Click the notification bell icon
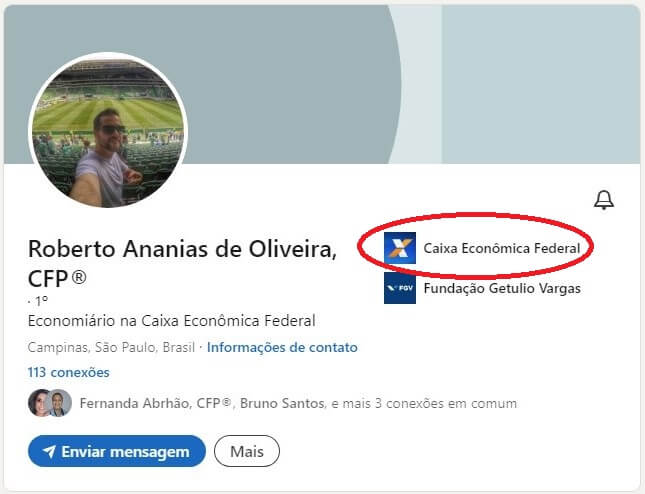The image size is (645, 494). click(x=603, y=200)
